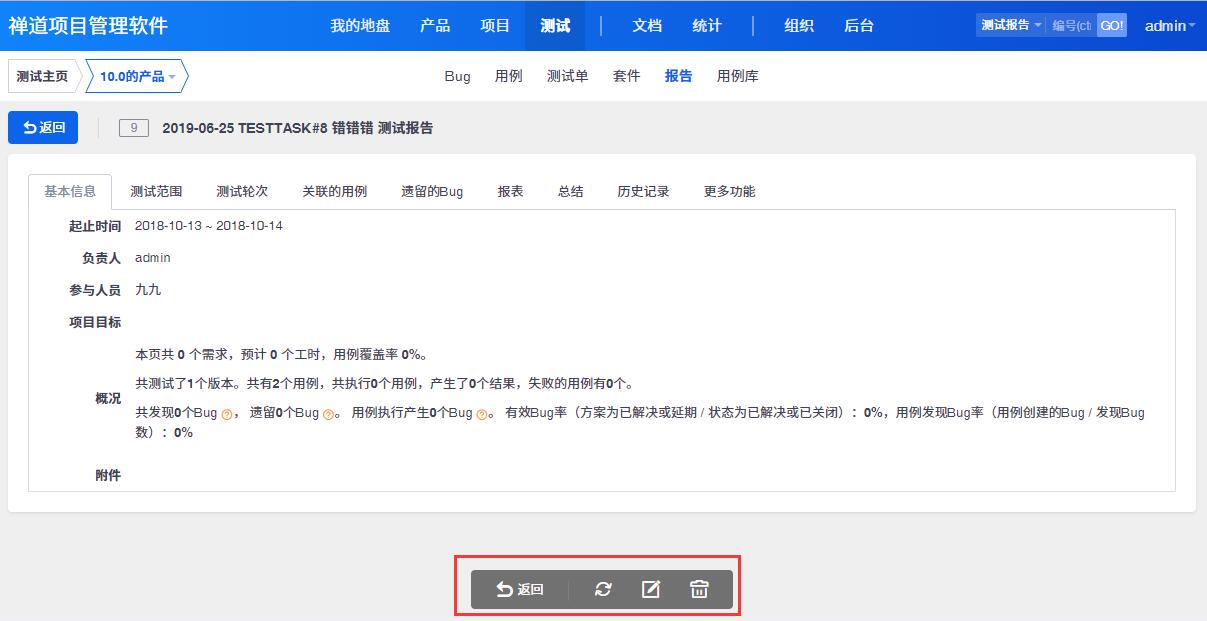Screen dimensions: 1207x621
Task: Click the 测试主页 breadcrumb link
Action: pyautogui.click(x=42, y=76)
